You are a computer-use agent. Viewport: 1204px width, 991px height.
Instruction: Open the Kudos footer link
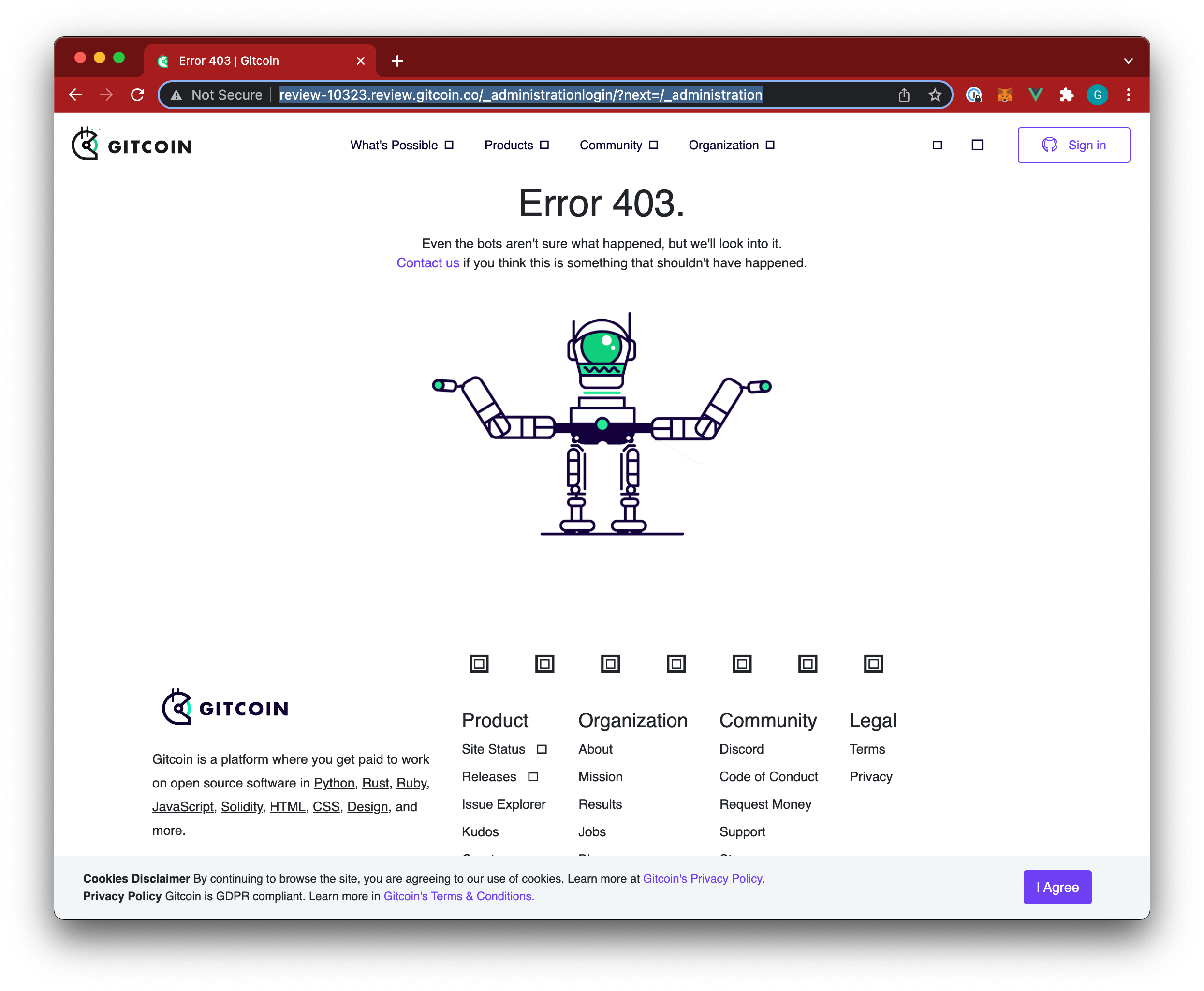pyautogui.click(x=480, y=832)
